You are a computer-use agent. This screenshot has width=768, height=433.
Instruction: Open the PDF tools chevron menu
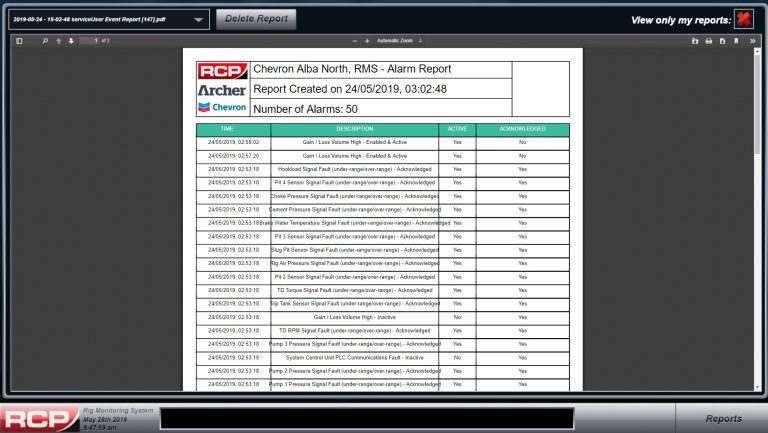click(x=752, y=41)
